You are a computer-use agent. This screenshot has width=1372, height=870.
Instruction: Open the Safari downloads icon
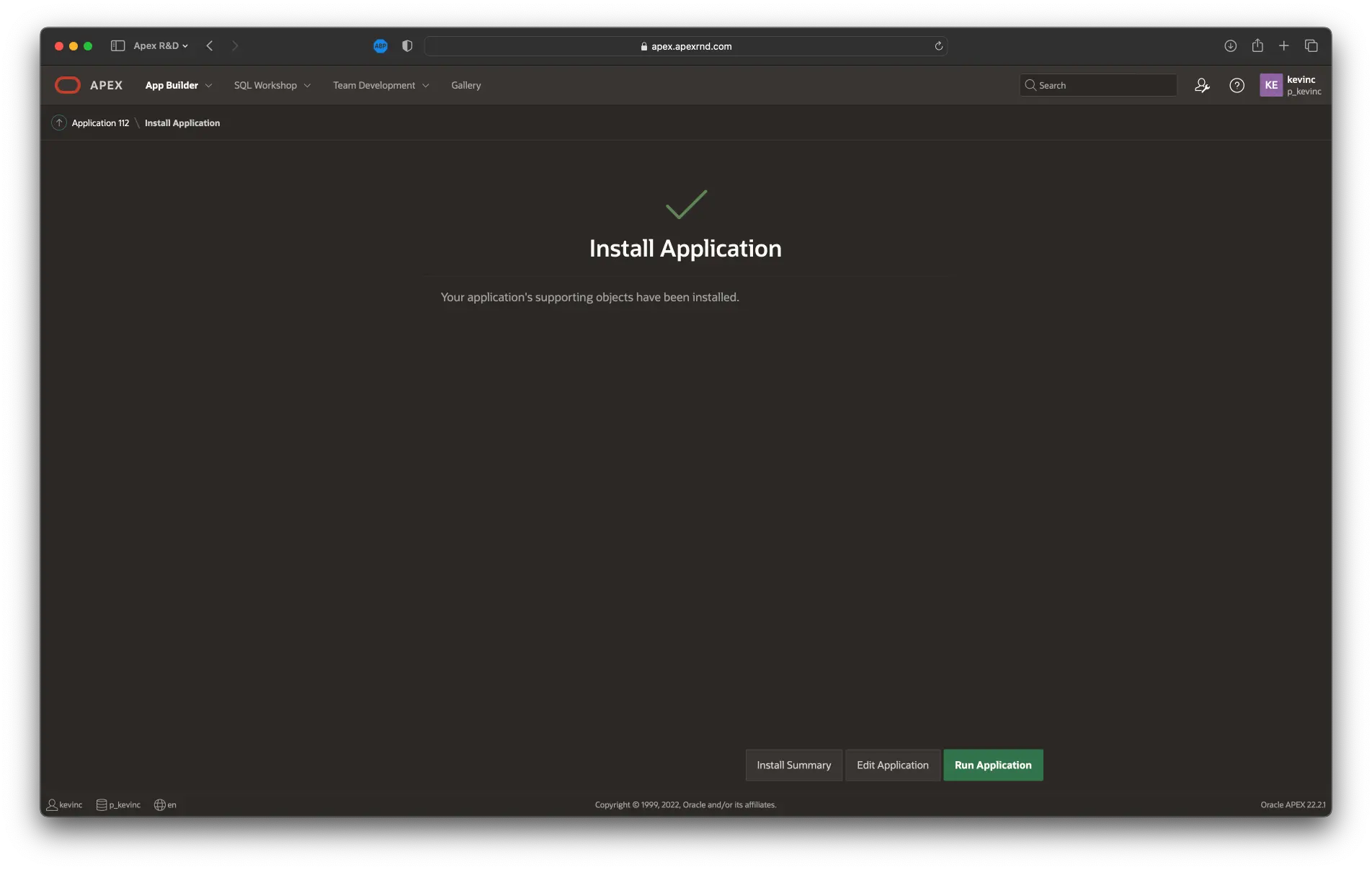(x=1231, y=46)
